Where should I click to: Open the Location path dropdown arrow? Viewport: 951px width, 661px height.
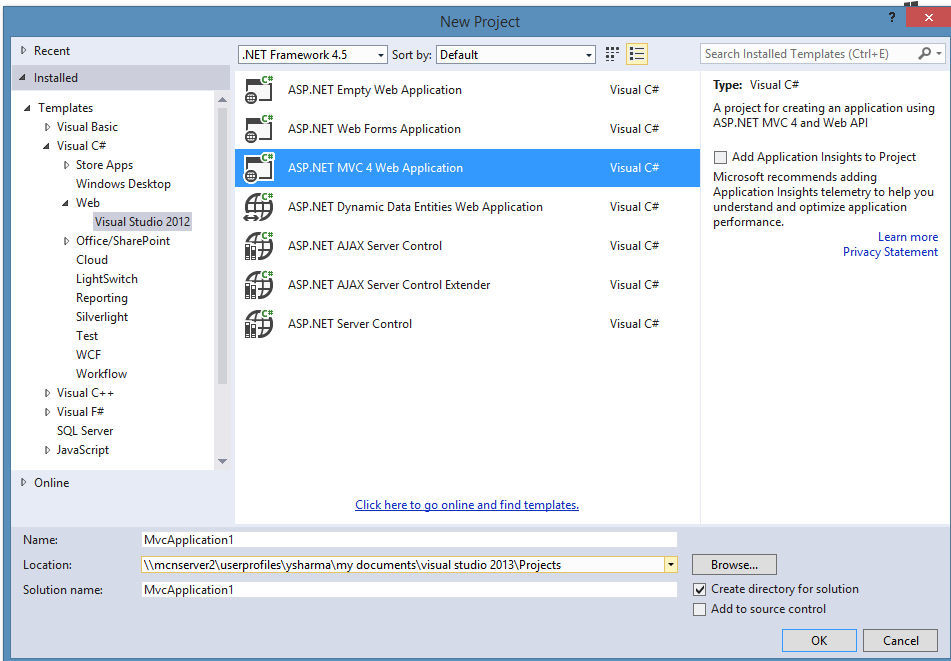[x=671, y=565]
